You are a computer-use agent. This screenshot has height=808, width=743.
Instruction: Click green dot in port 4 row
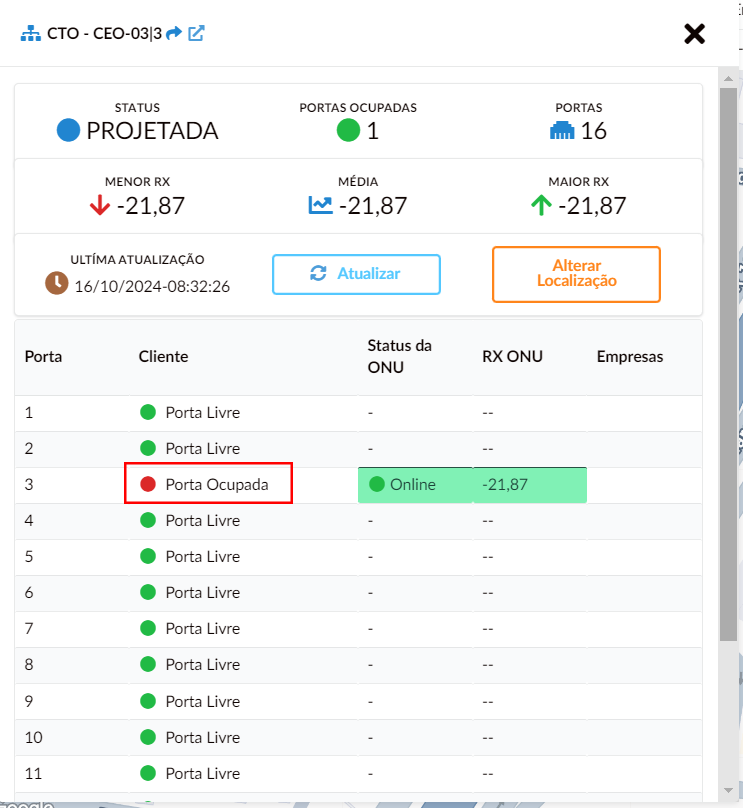(148, 520)
